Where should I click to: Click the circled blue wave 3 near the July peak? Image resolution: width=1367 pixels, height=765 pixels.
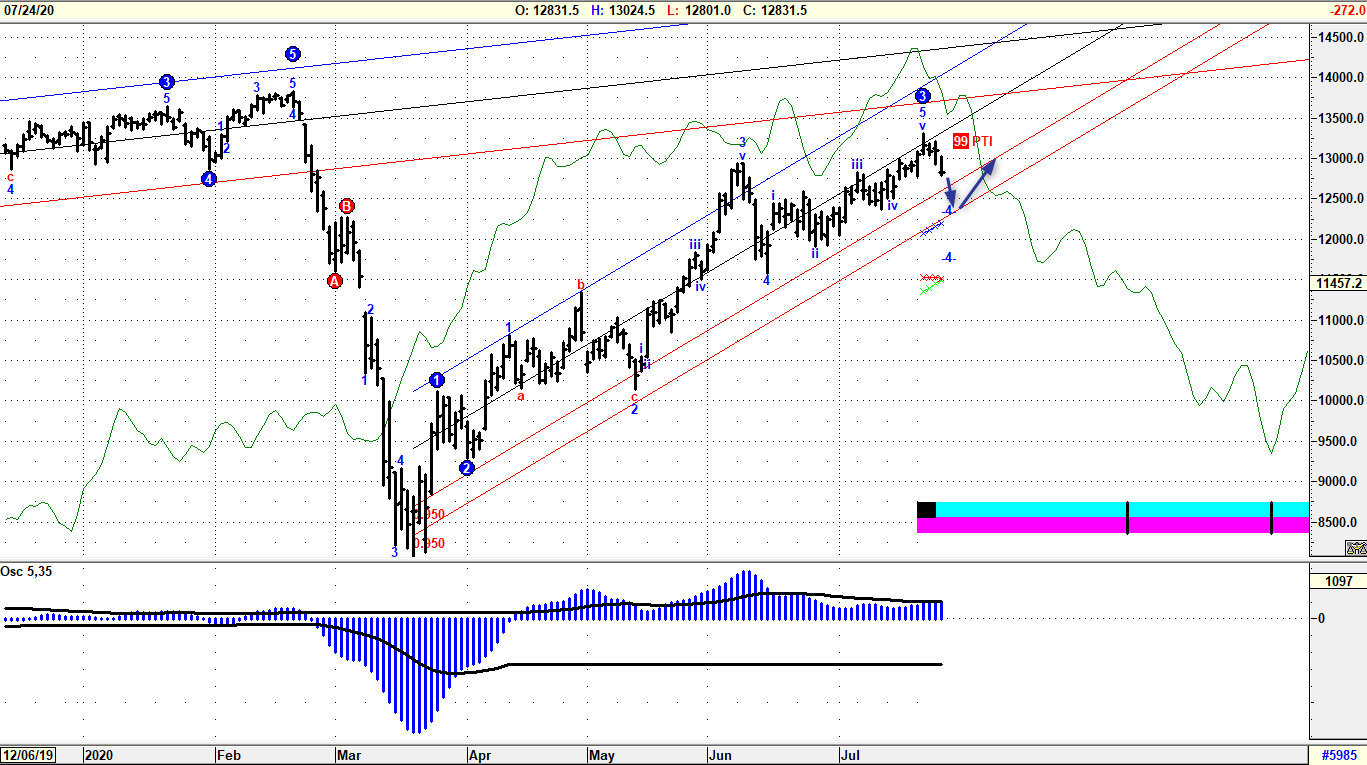[922, 96]
